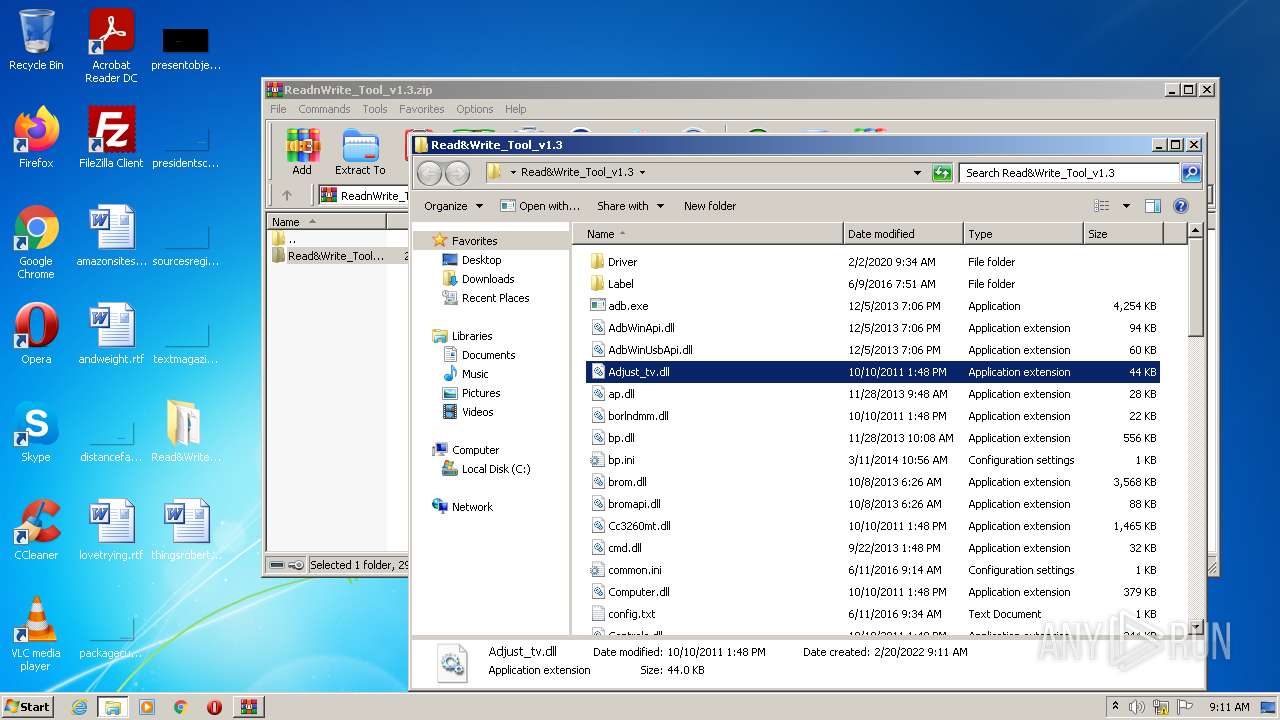Select the lovetrying.rtf desktop file
Viewport: 1280px width, 720px height.
pos(111,530)
